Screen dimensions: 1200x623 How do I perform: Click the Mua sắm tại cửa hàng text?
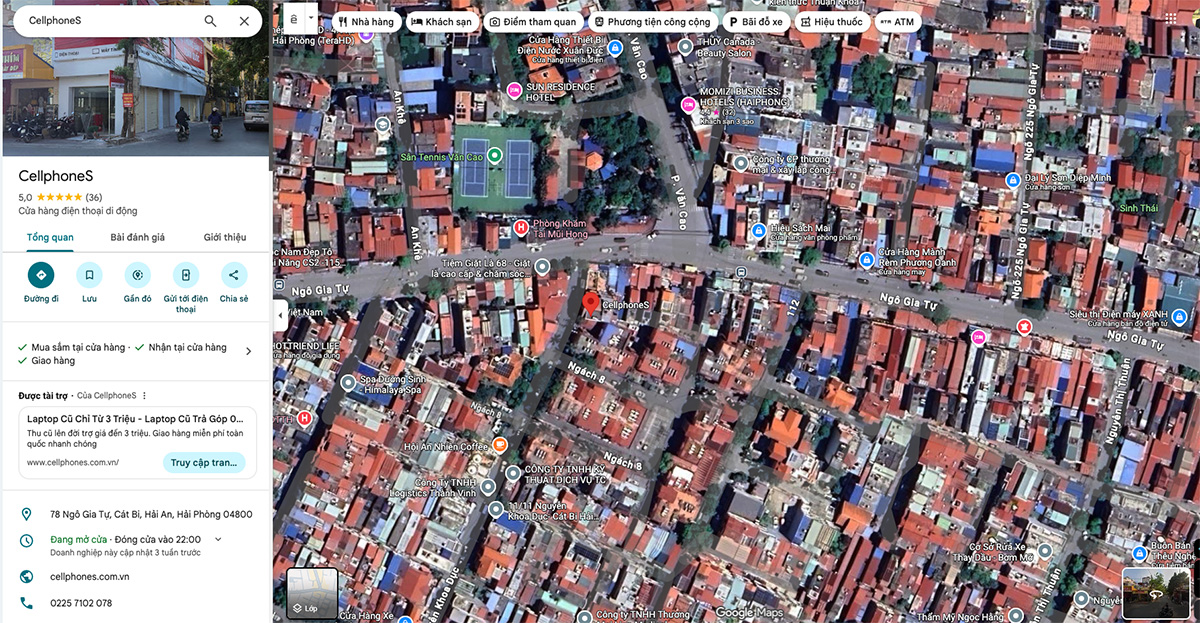79,347
